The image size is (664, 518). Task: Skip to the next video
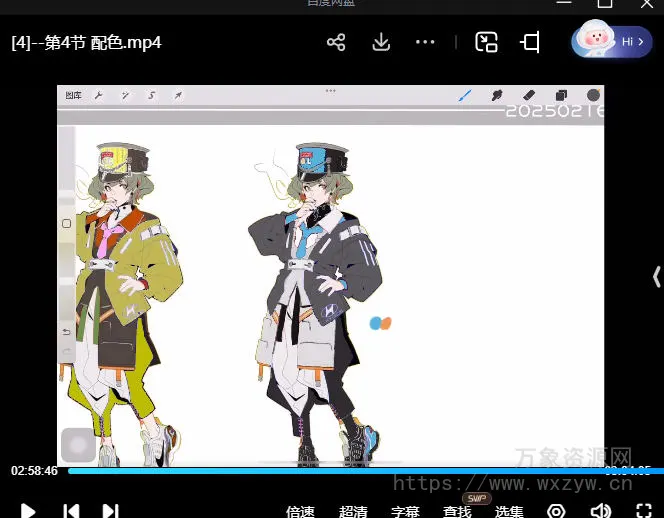(x=110, y=511)
